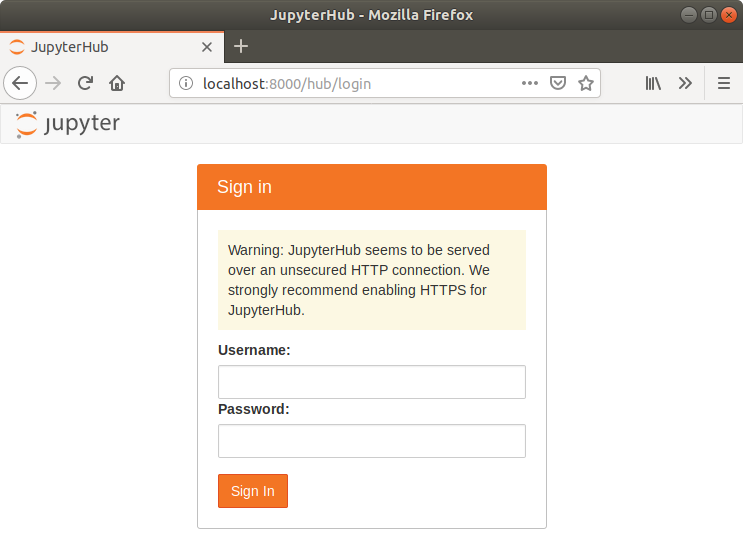Bookmark this page with the star

point(586,83)
